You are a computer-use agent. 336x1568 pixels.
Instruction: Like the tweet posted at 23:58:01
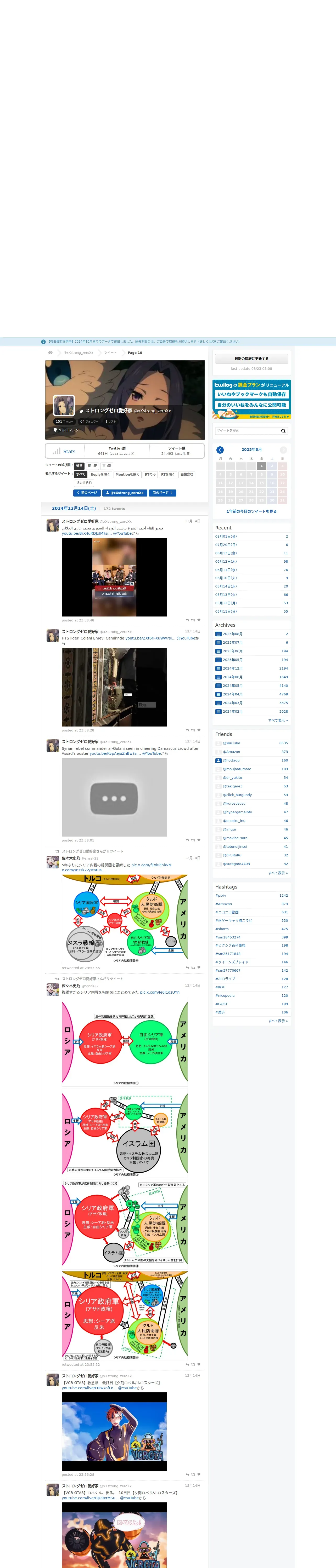tap(199, 840)
